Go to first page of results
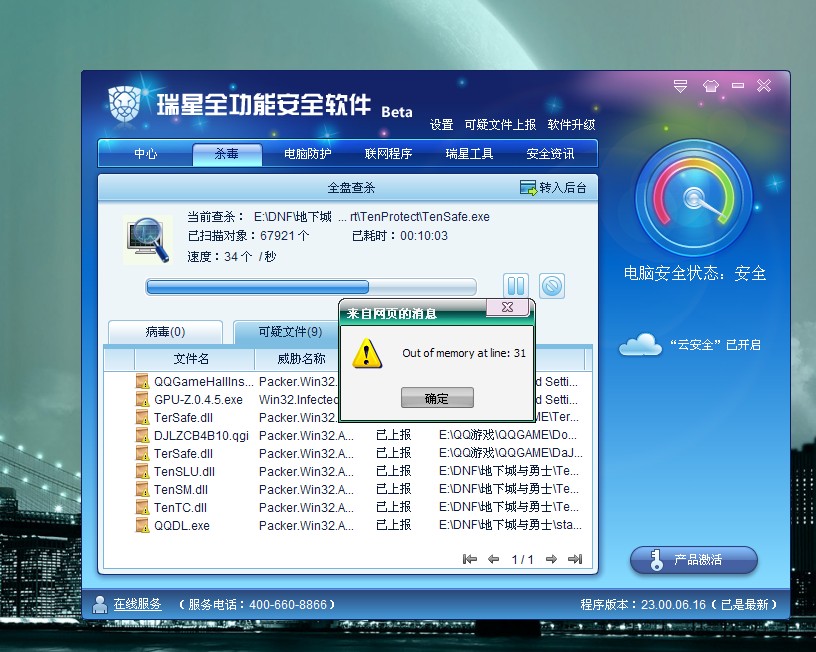 coord(469,559)
